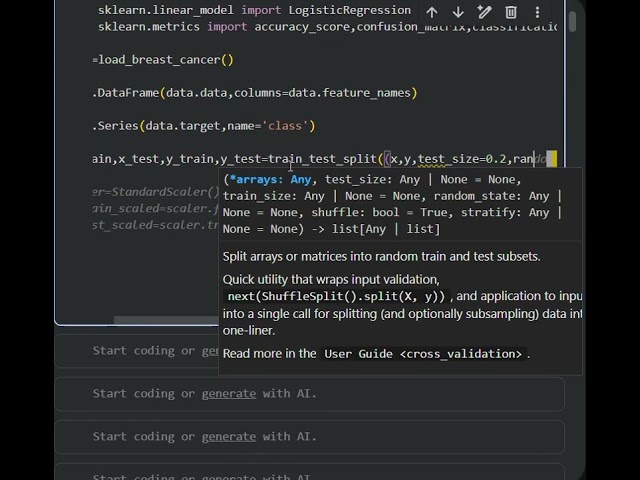Click the 'generate' link in the second empty cell
The width and height of the screenshot is (640, 480).
click(x=229, y=393)
